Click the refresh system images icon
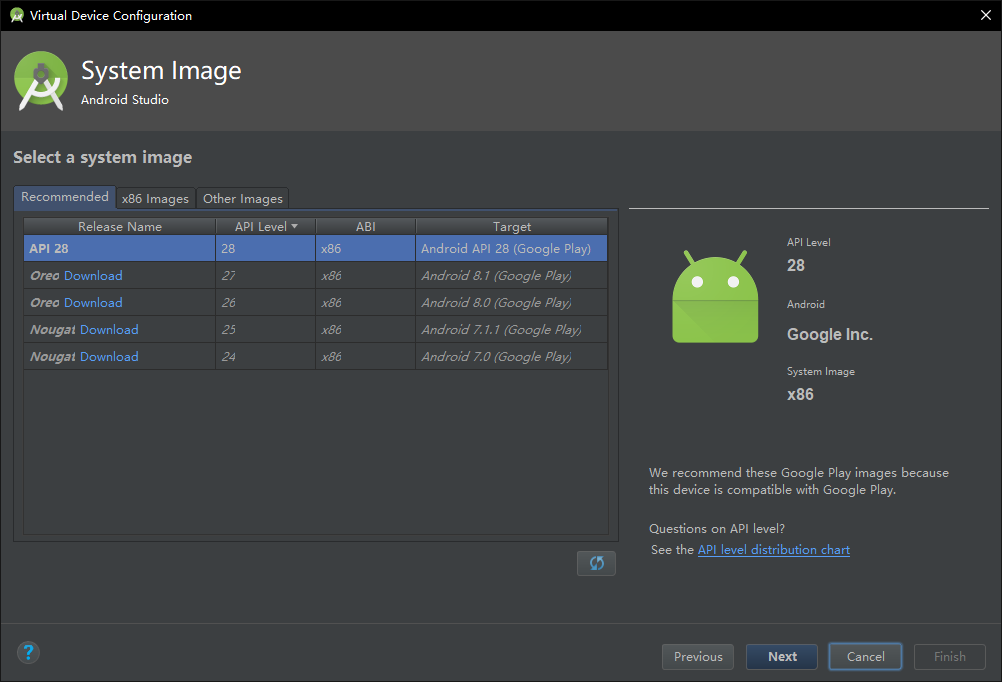The image size is (1002, 682). click(x=596, y=563)
